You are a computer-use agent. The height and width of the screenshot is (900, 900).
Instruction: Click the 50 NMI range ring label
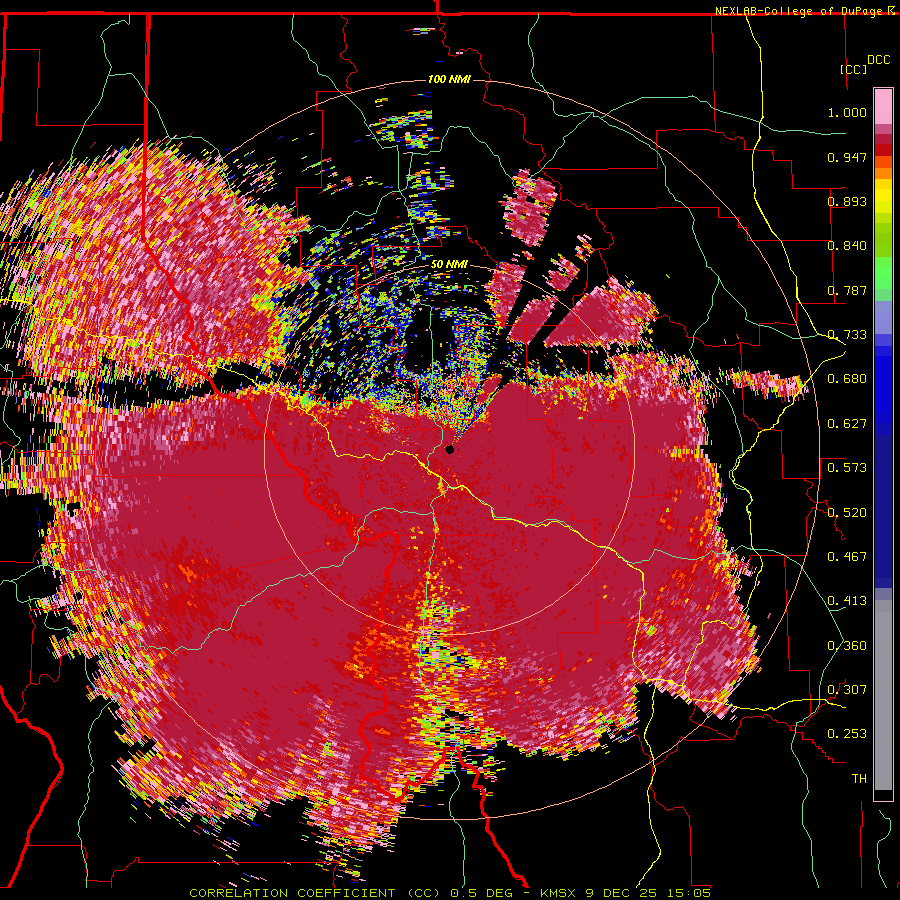pyautogui.click(x=449, y=265)
